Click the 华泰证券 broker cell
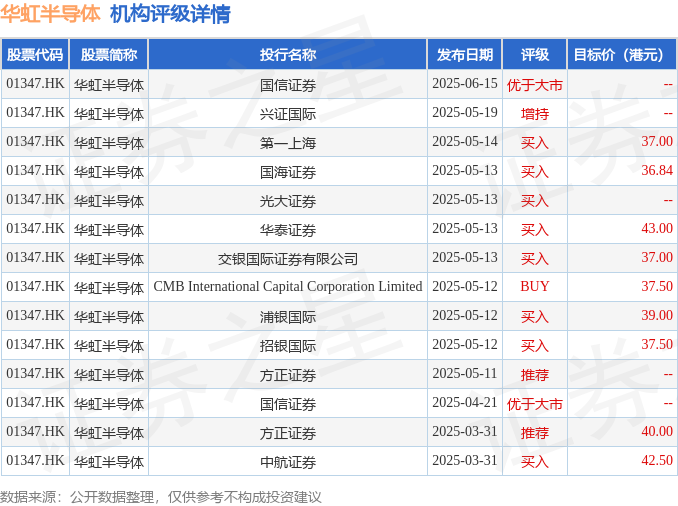The height and width of the screenshot is (506, 678). (288, 230)
